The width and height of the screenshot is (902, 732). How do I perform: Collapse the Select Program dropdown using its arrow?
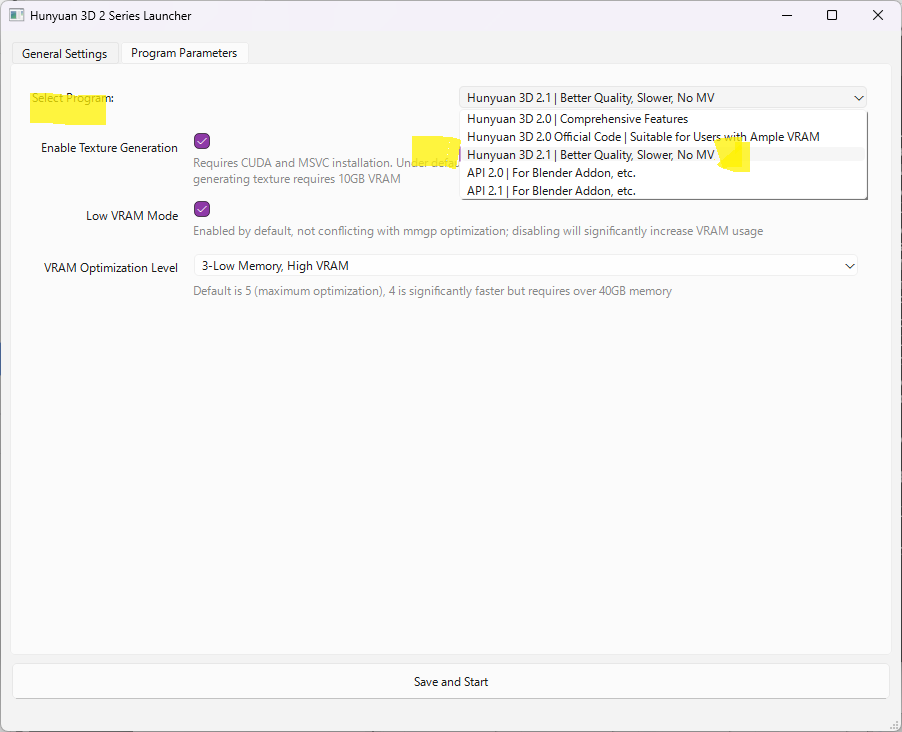858,98
